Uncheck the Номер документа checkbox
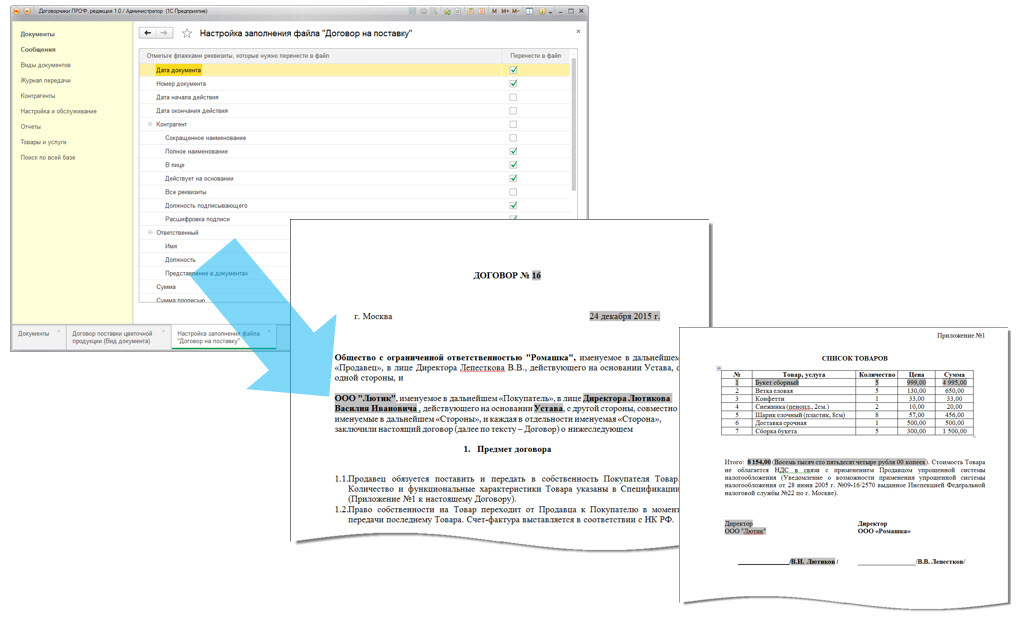 [x=513, y=84]
